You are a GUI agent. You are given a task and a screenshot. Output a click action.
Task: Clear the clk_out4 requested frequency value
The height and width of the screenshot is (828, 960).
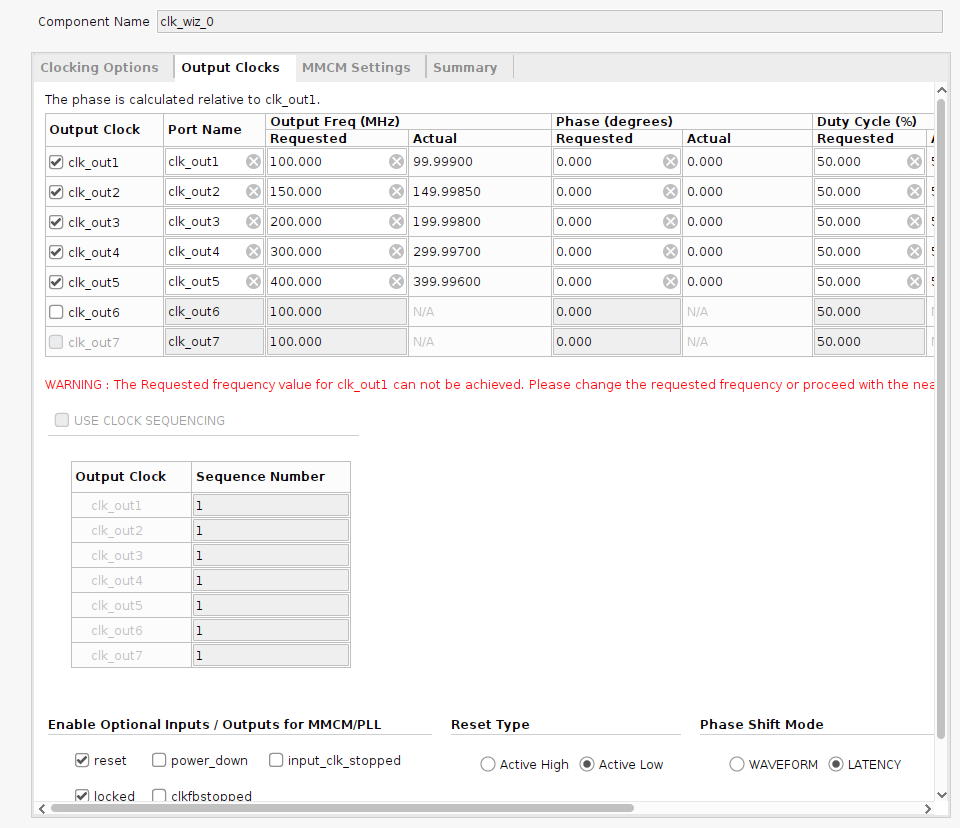pyautogui.click(x=396, y=251)
